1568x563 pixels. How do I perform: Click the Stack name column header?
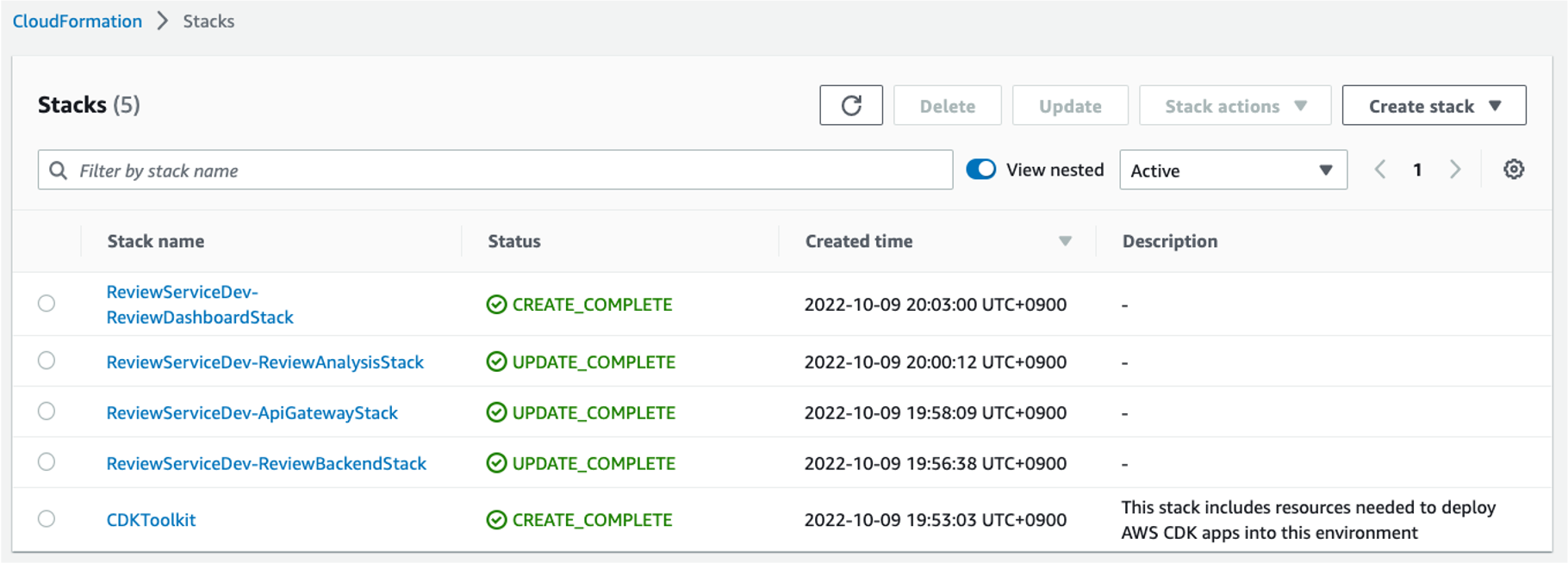pyautogui.click(x=156, y=242)
